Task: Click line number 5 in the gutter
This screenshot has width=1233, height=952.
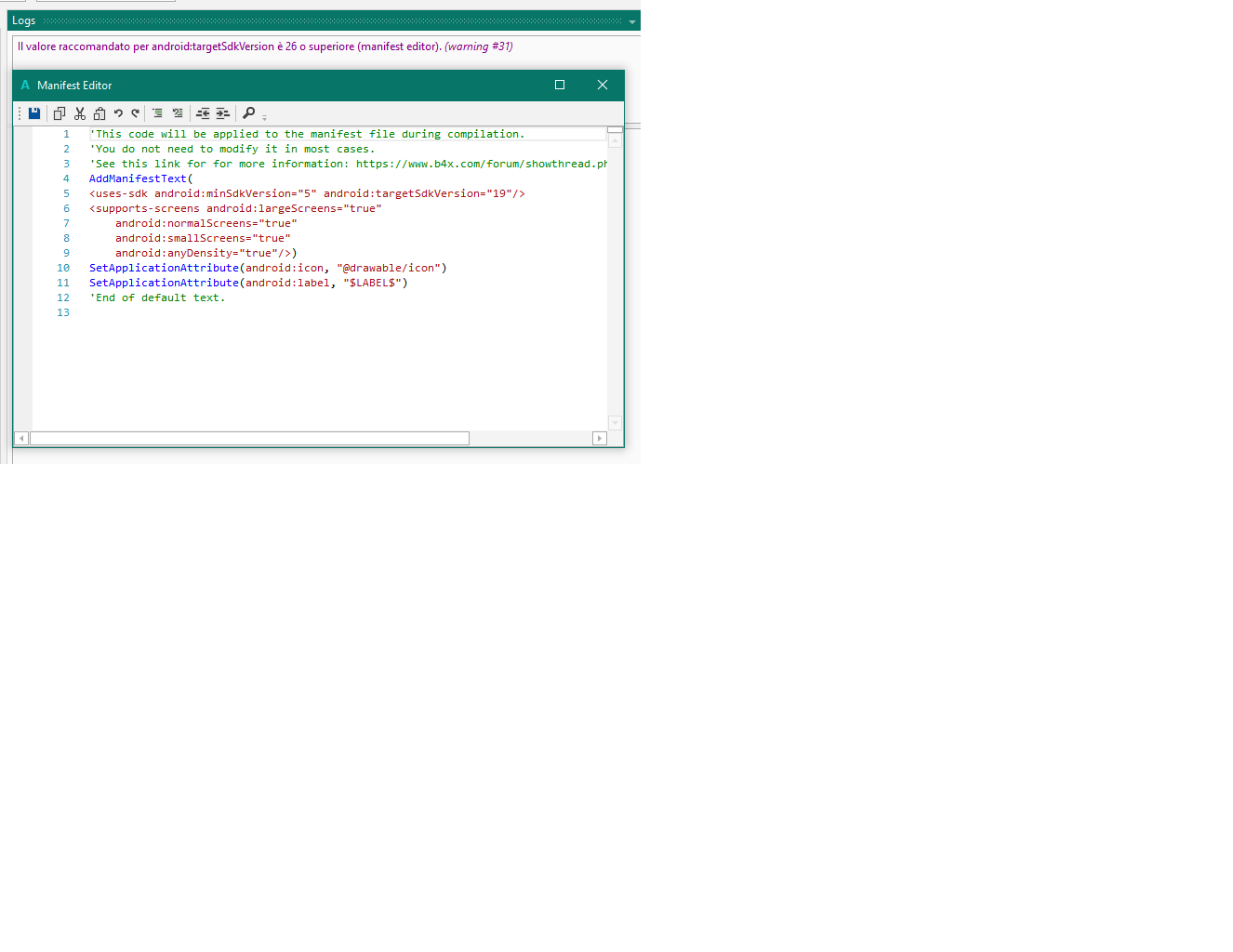Action: (x=66, y=193)
